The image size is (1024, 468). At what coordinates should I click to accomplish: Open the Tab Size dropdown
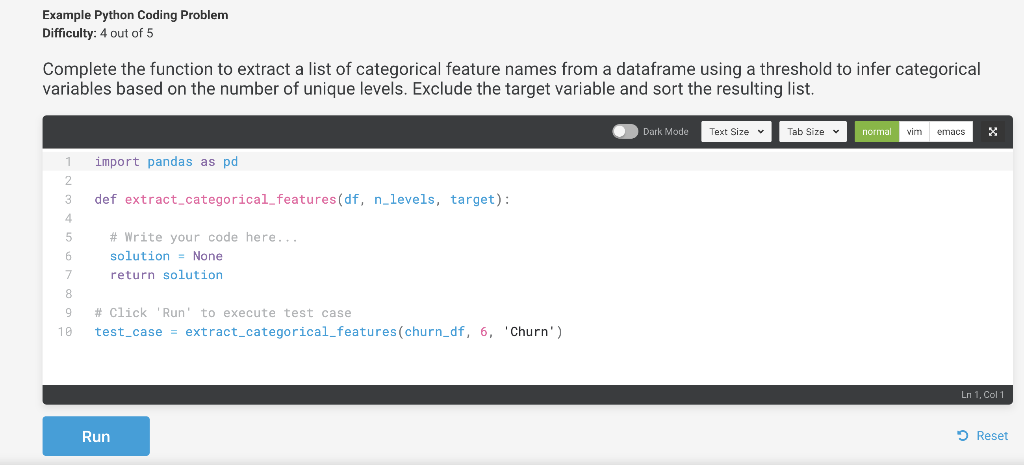point(812,132)
